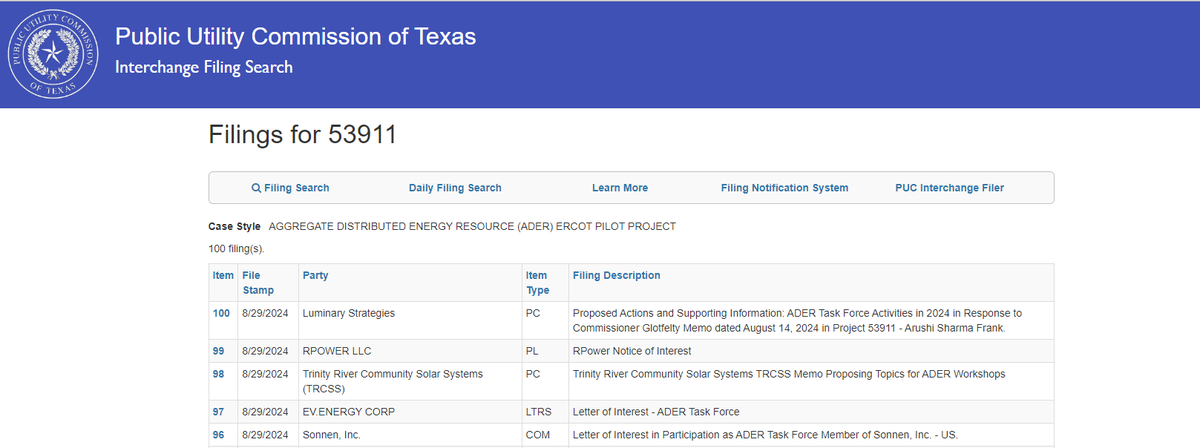Open Daily Filing Search

tap(455, 188)
